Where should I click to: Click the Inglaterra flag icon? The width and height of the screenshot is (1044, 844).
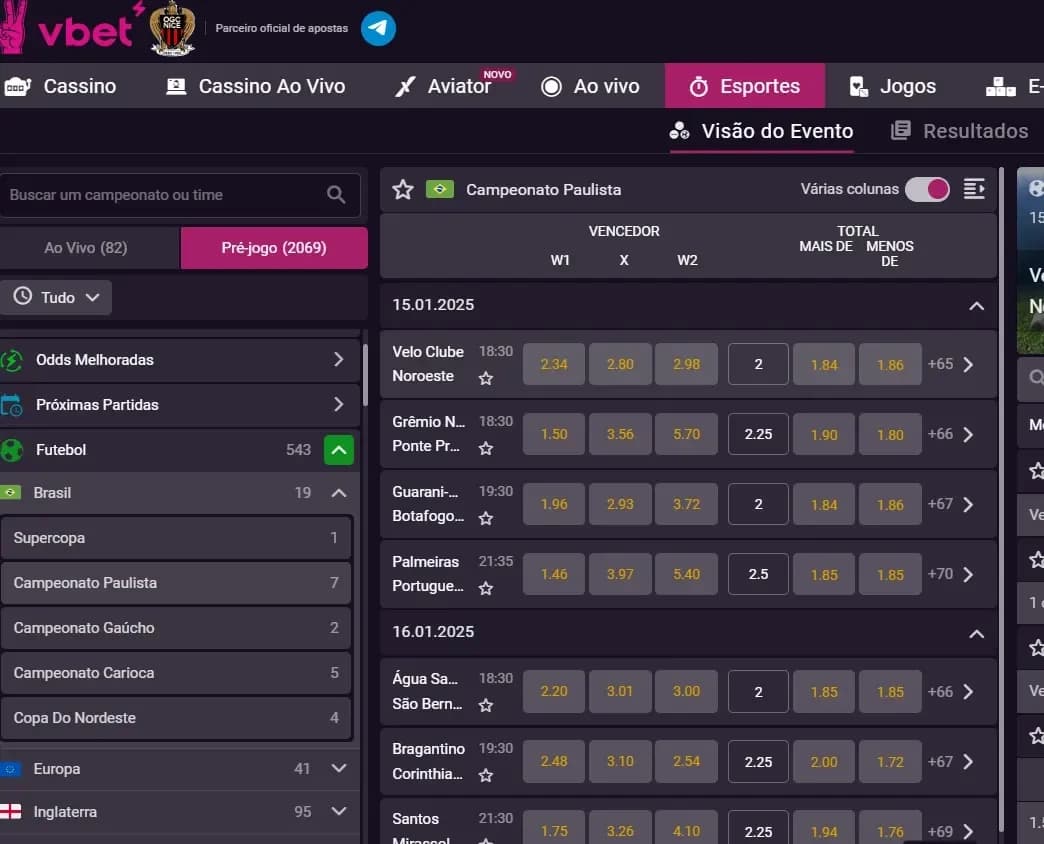point(10,812)
